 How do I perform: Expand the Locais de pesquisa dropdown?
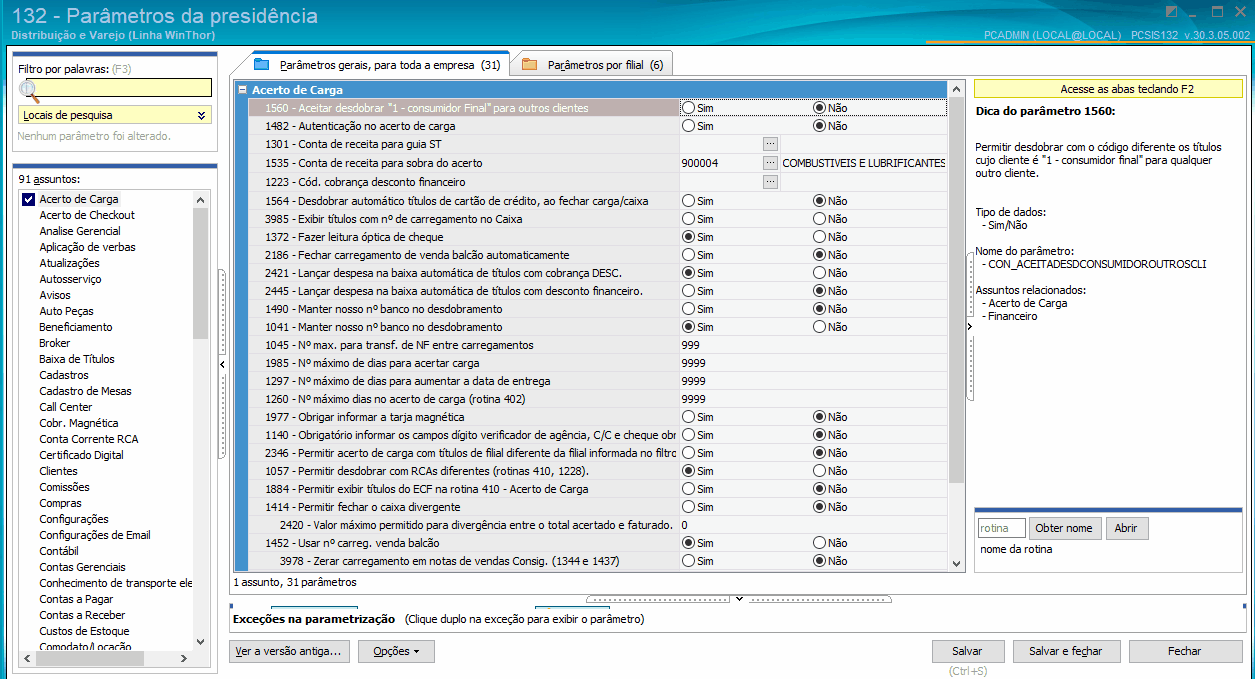203,116
